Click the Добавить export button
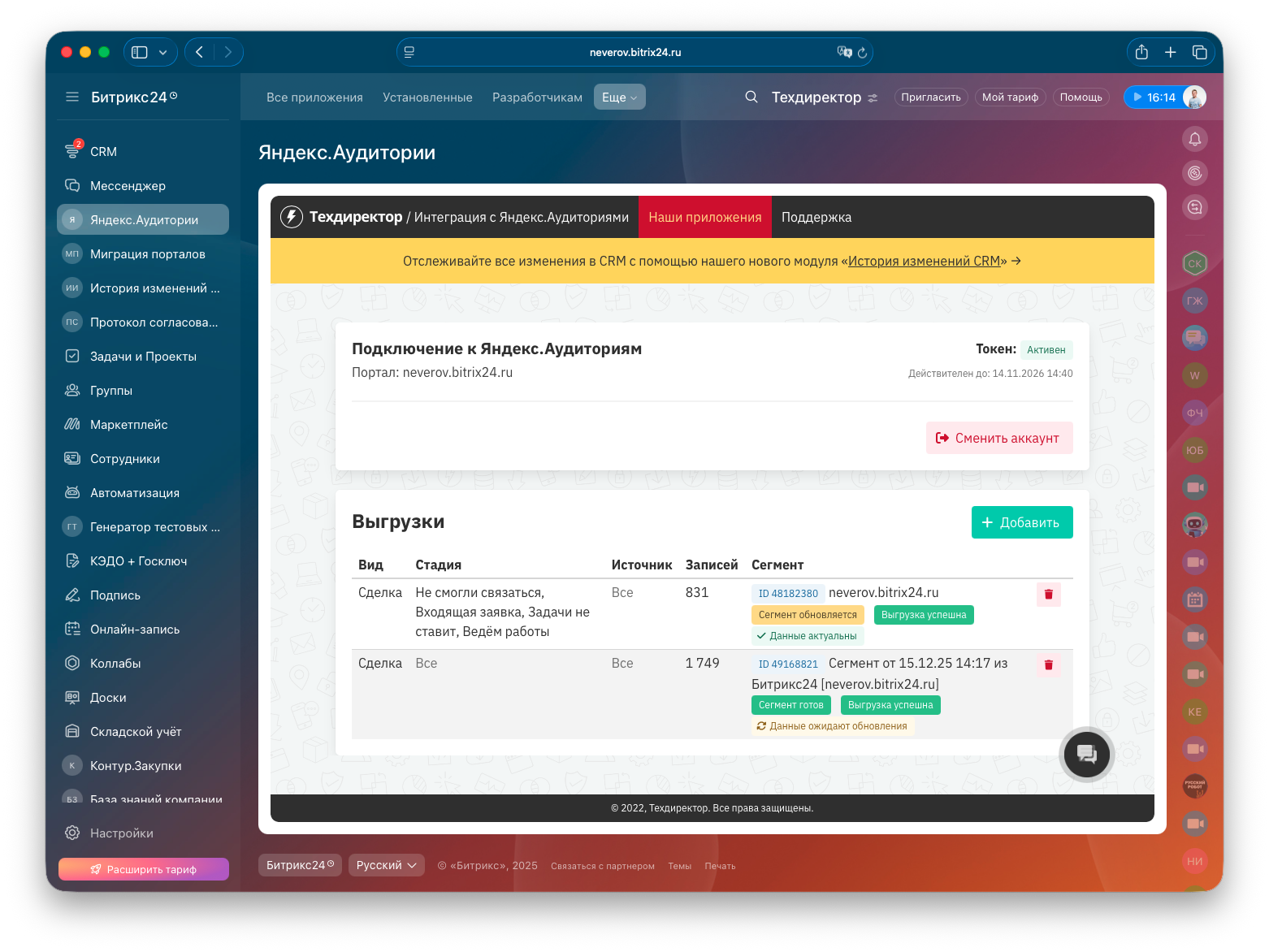The height and width of the screenshot is (952, 1269). (1022, 522)
